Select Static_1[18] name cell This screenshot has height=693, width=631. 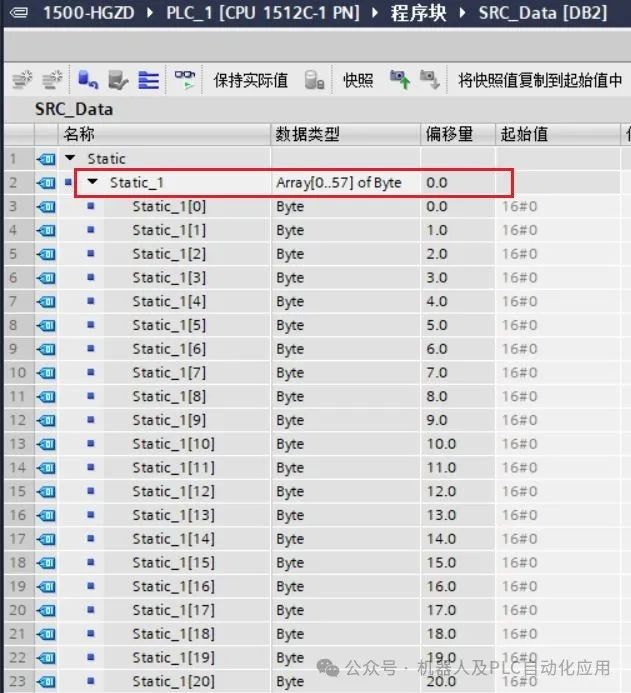tap(187, 634)
